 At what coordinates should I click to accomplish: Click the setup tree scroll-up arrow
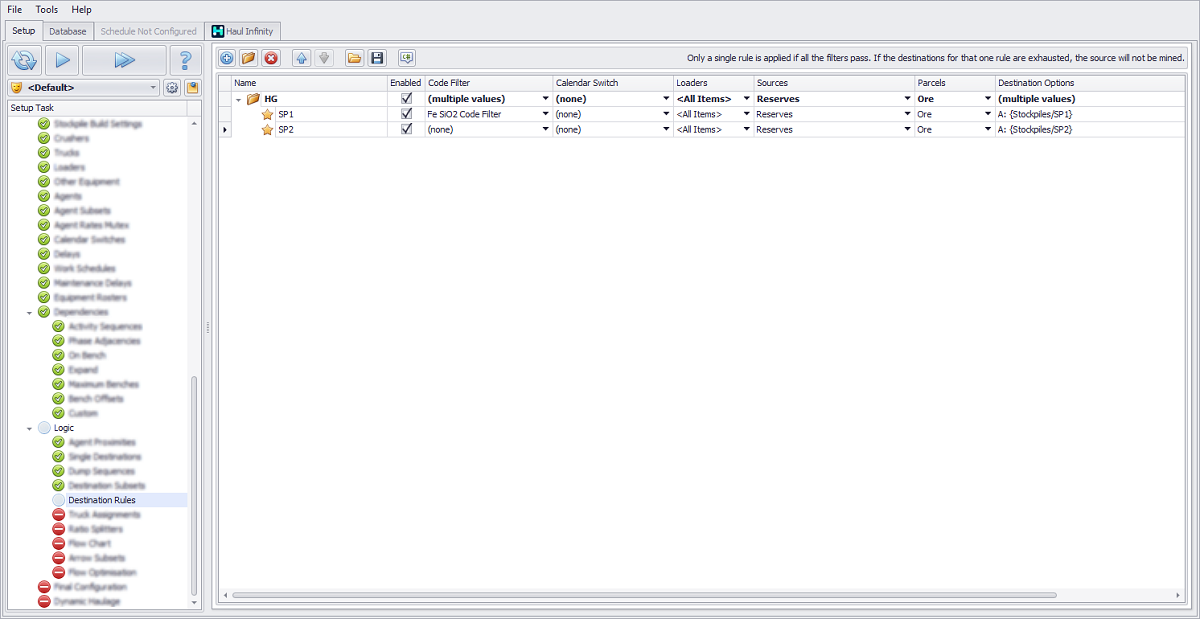[195, 122]
